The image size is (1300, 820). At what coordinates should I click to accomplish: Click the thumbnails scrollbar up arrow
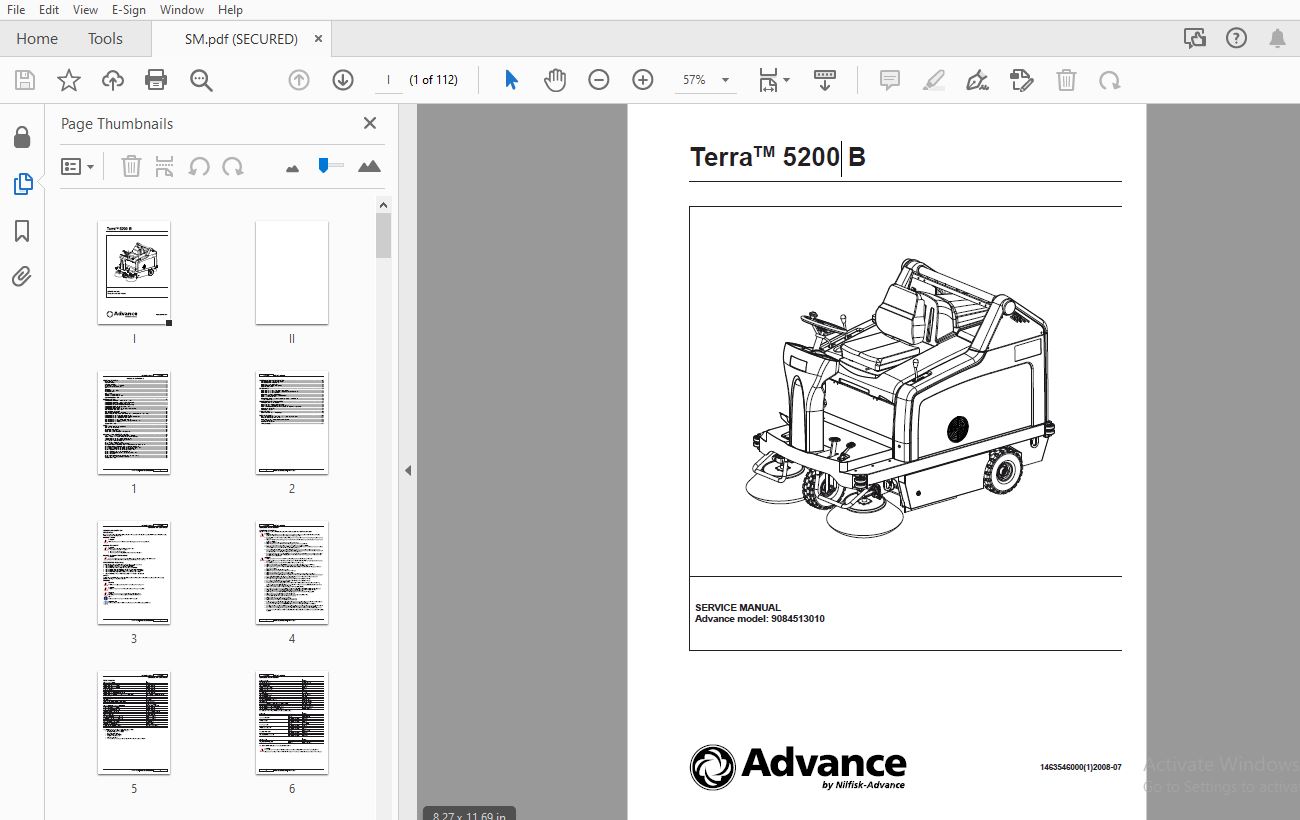point(383,204)
